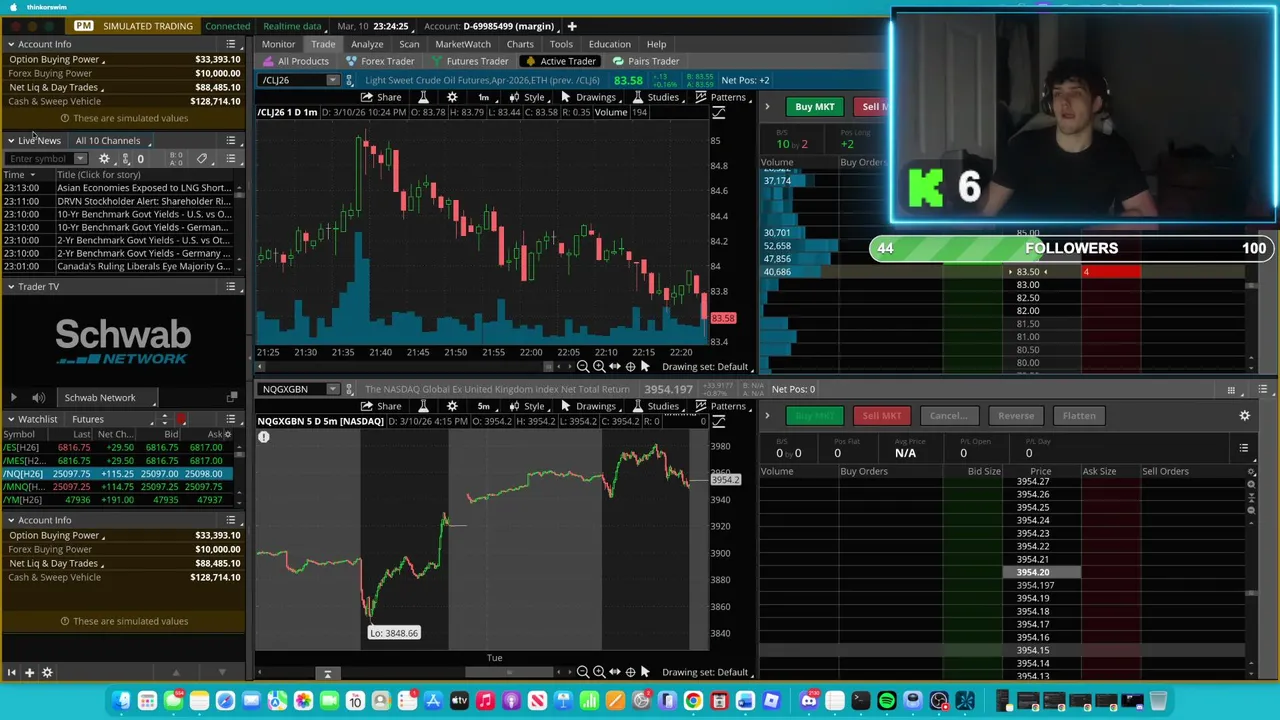Screen dimensions: 1280x720
Task: Open sidebar settings gear at bottom left
Action: click(x=46, y=673)
